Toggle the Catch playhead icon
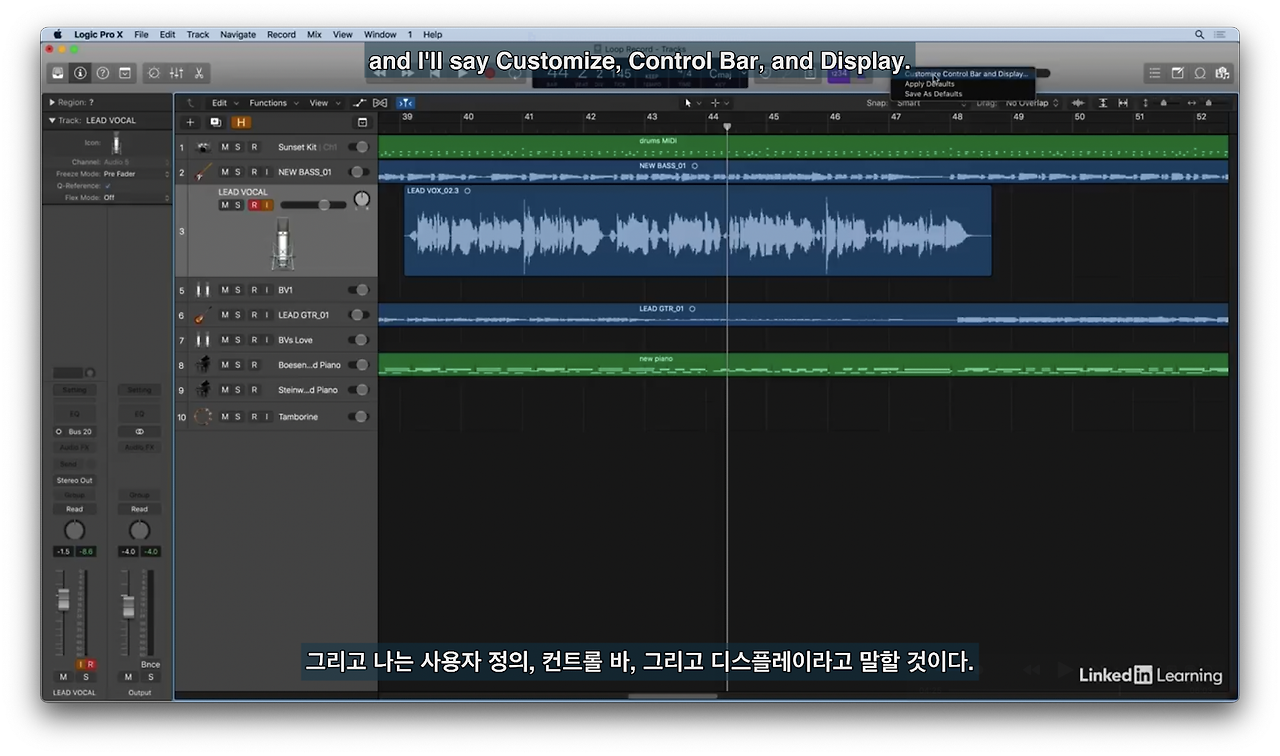This screenshot has width=1280, height=756. (404, 103)
